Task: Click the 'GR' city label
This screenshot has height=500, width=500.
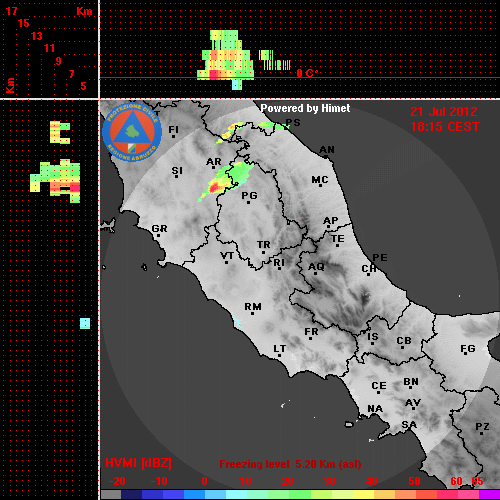Action: click(159, 229)
